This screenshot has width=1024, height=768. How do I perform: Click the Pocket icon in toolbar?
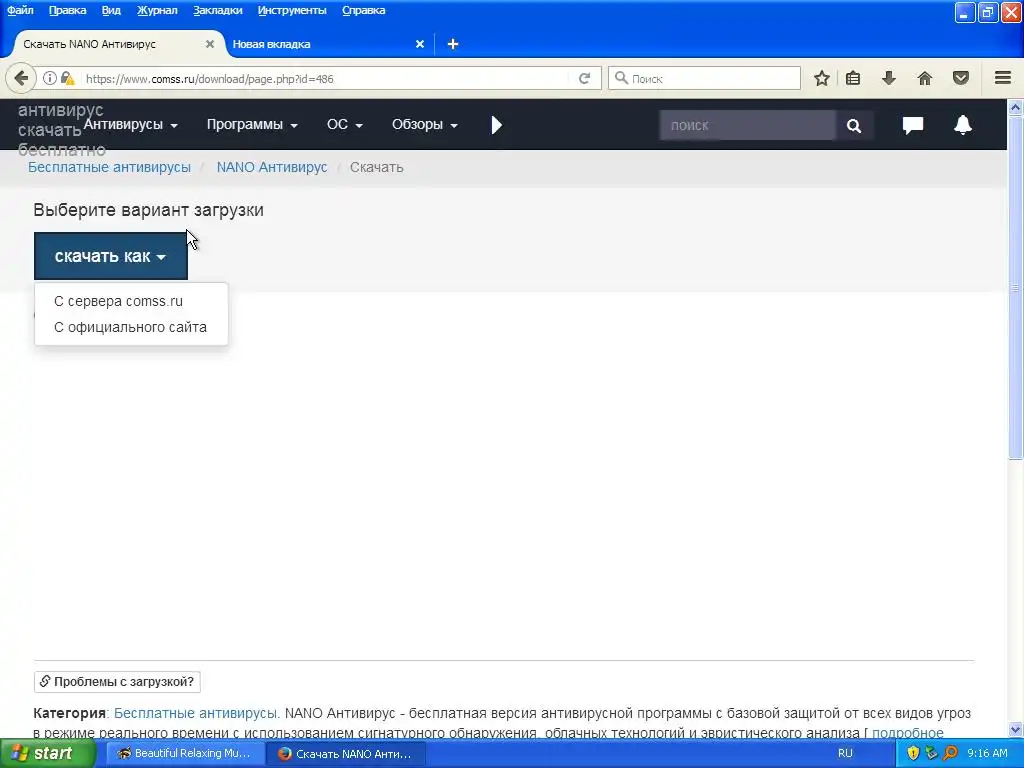point(961,78)
